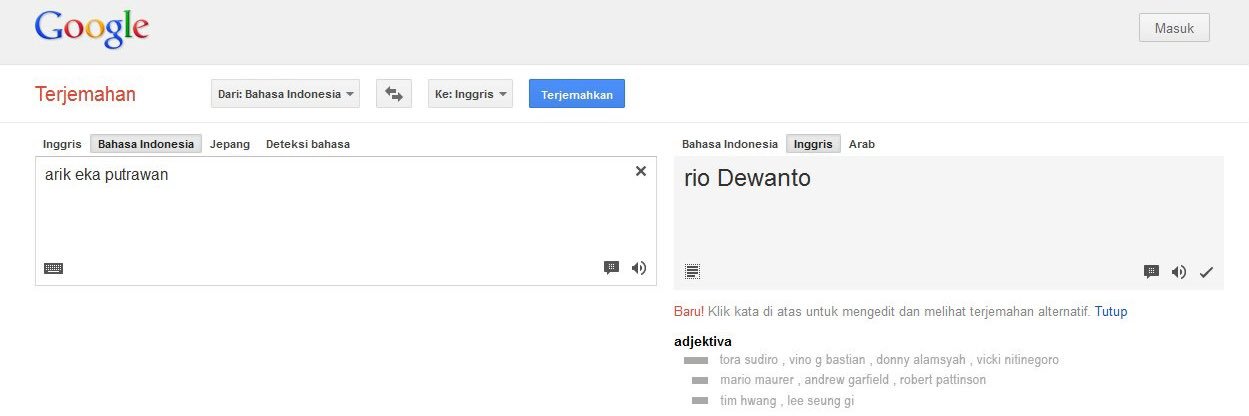
Task: Click alternative row starting mario maurer
Action: (853, 380)
